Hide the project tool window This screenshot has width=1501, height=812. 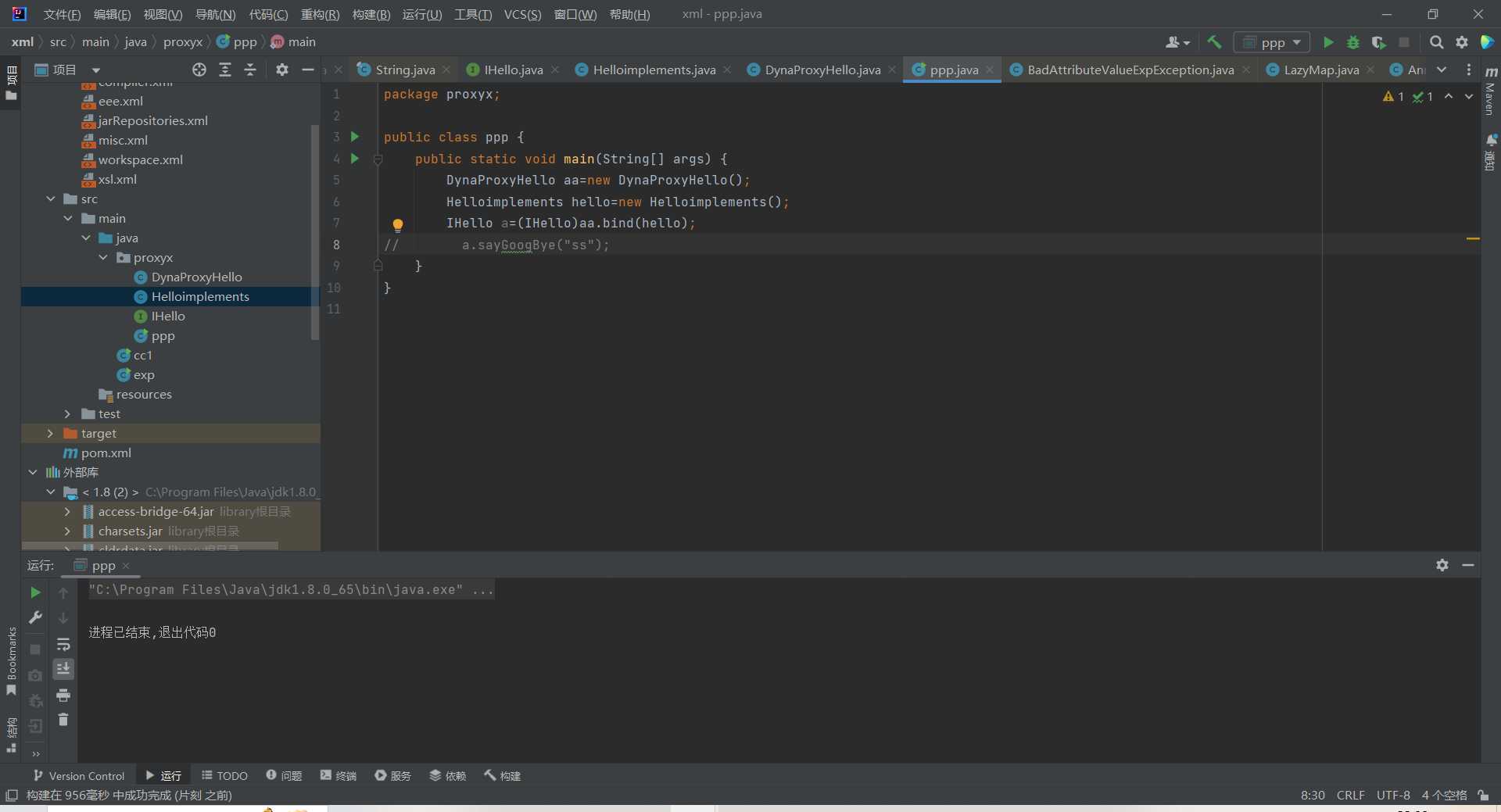(308, 70)
